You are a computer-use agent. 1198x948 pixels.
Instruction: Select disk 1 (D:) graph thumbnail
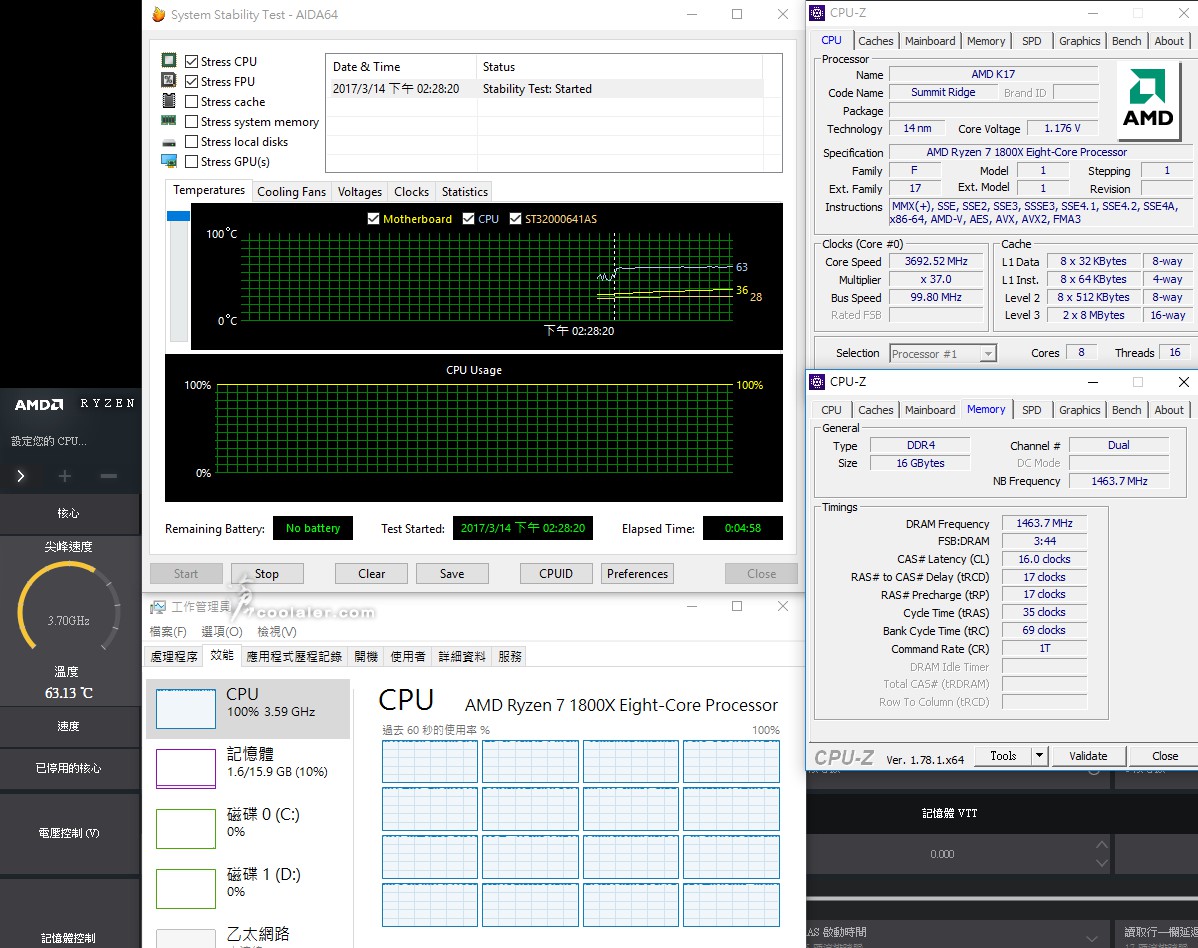point(186,888)
